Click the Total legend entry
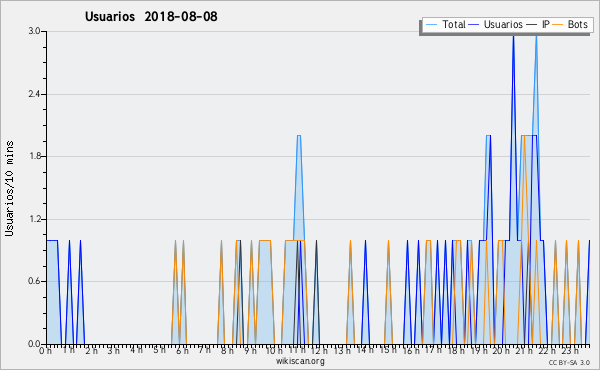 tap(446, 24)
